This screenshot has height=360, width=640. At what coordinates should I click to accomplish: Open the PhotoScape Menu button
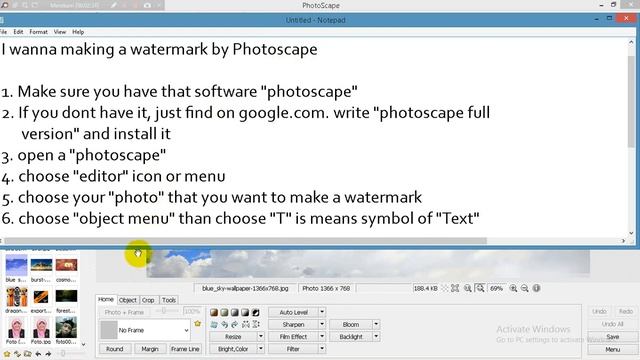click(x=612, y=349)
